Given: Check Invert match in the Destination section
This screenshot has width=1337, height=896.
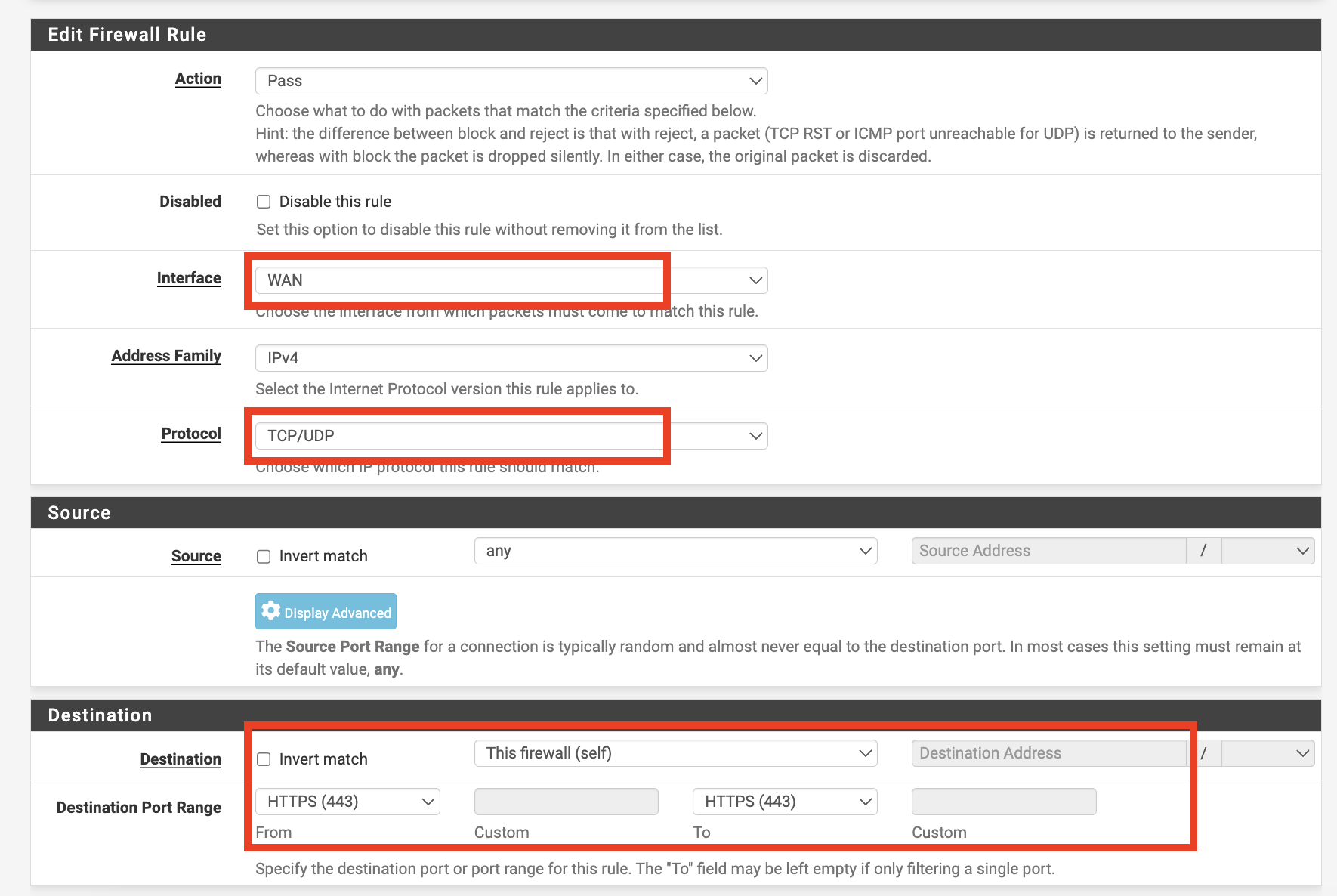Looking at the screenshot, I should (x=263, y=759).
